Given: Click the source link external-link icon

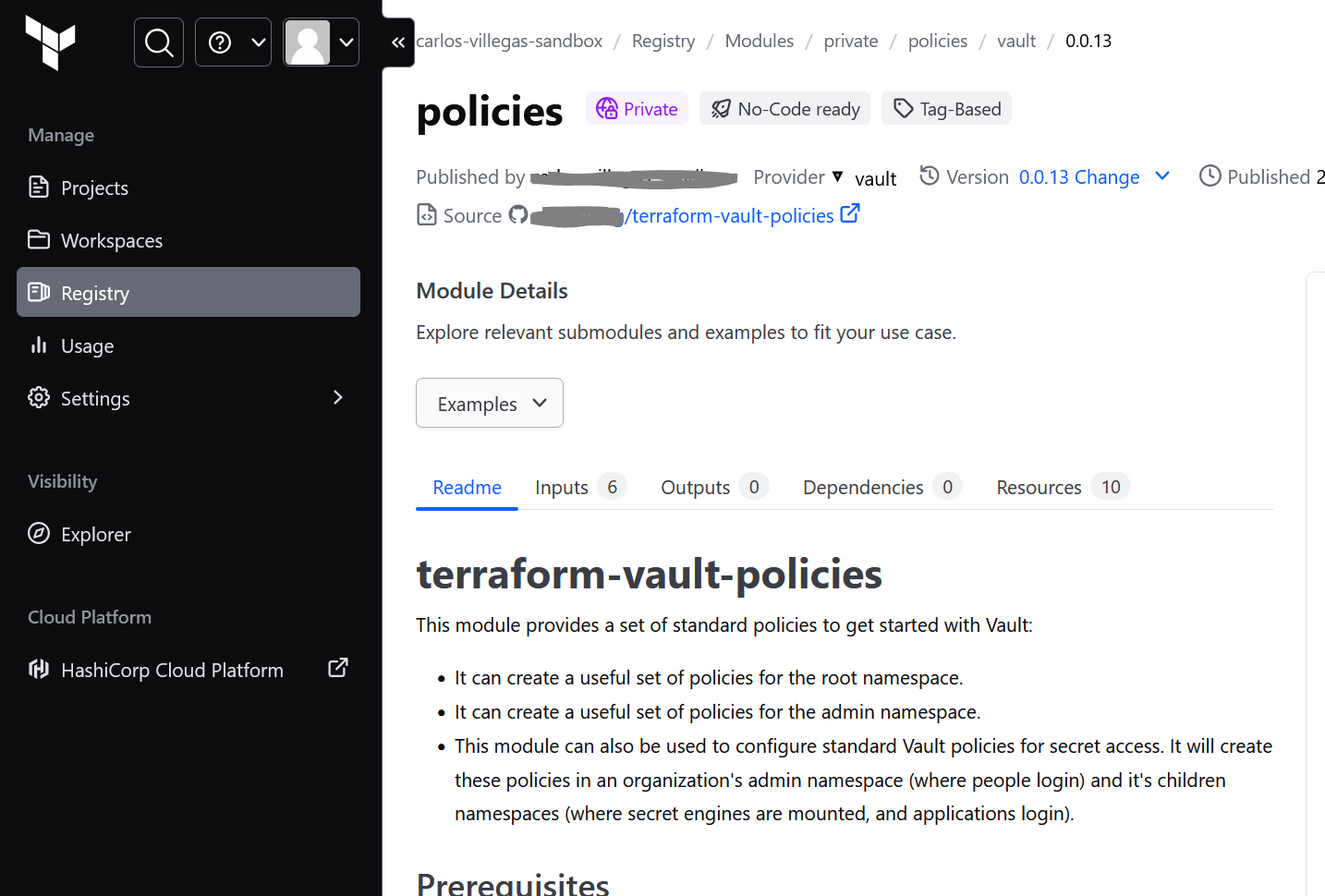Looking at the screenshot, I should click(x=850, y=213).
